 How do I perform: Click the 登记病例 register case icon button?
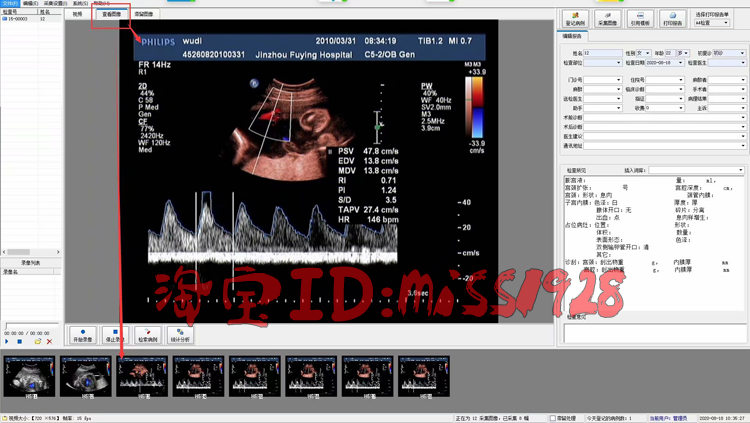[575, 19]
